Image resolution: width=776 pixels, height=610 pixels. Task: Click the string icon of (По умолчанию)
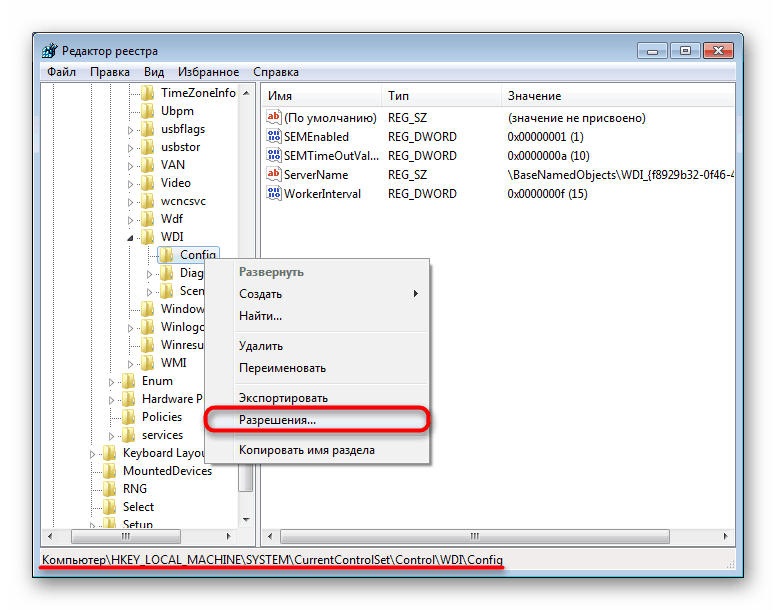[x=274, y=117]
